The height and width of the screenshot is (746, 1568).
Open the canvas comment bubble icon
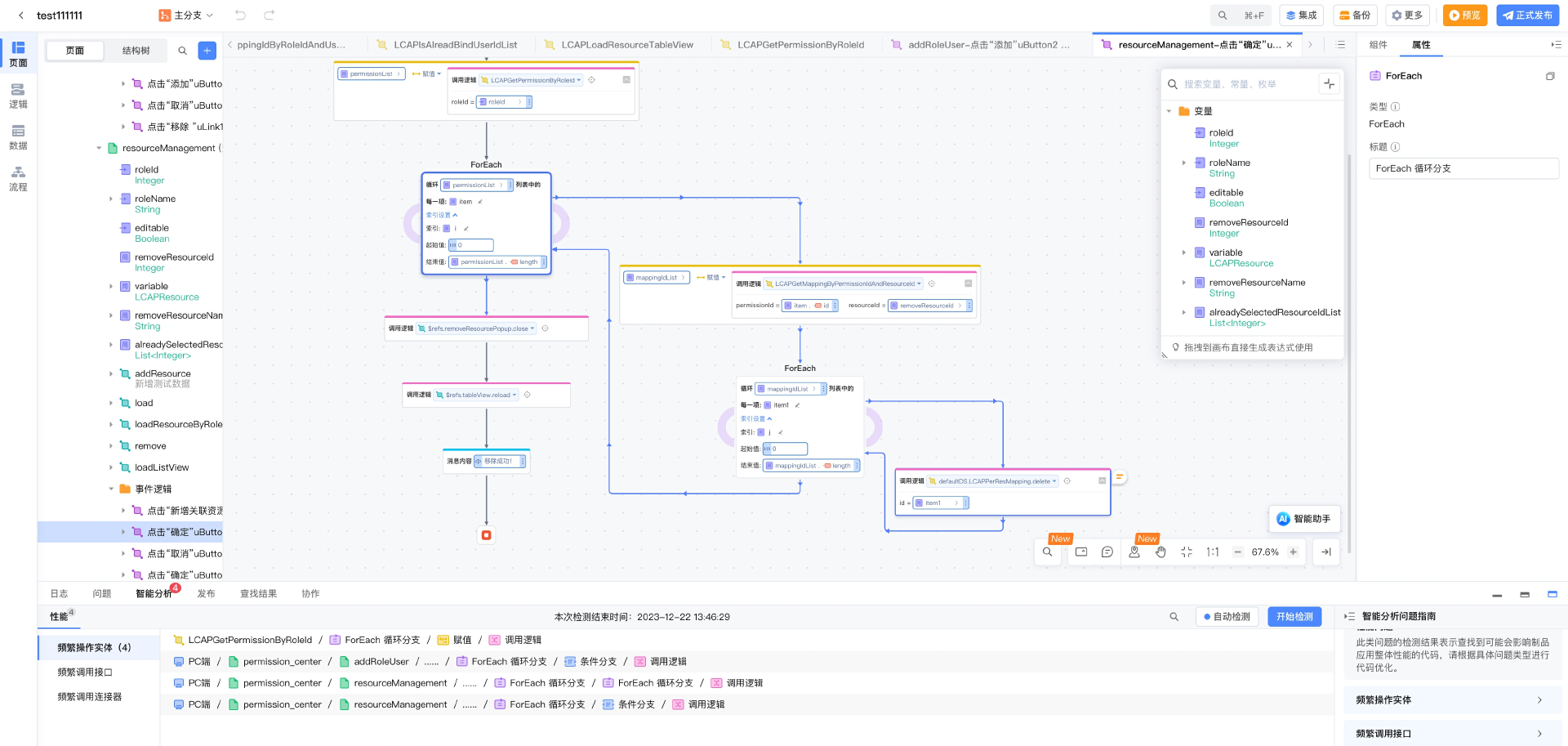click(x=1107, y=552)
